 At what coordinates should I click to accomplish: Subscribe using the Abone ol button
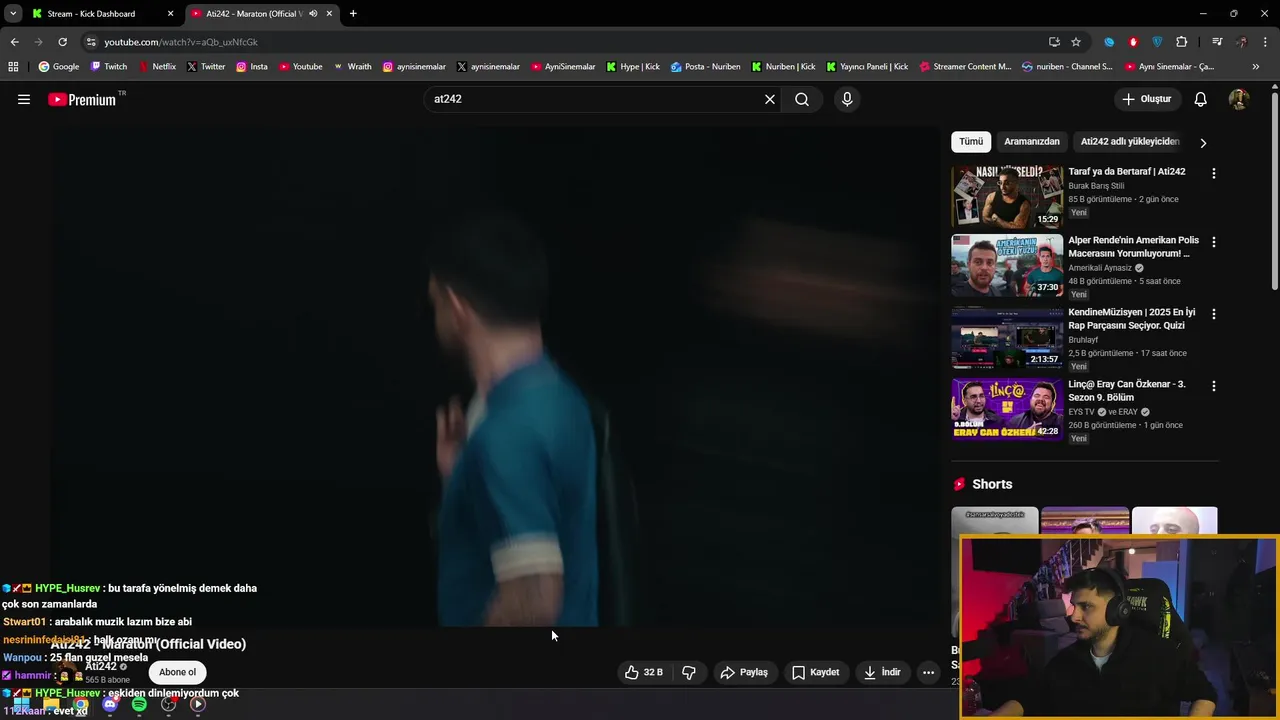click(177, 672)
